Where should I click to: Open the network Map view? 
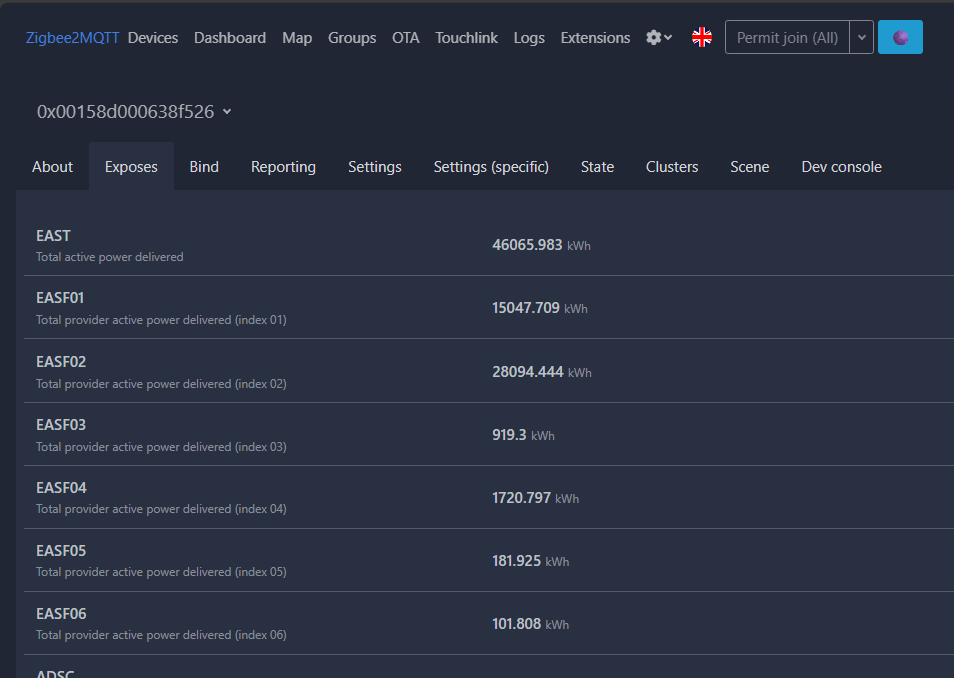(297, 38)
